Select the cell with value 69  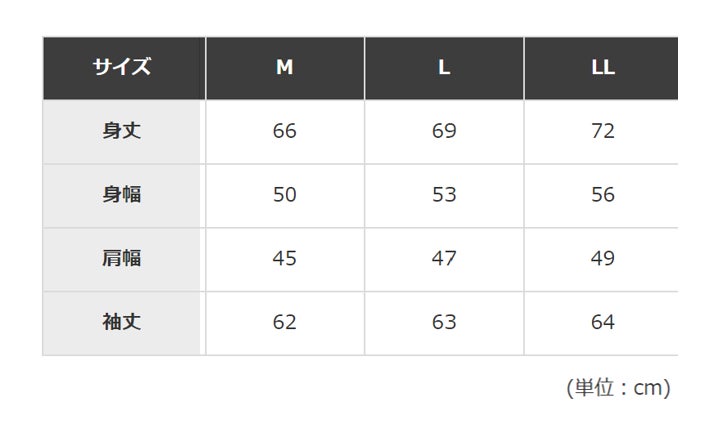(x=444, y=131)
